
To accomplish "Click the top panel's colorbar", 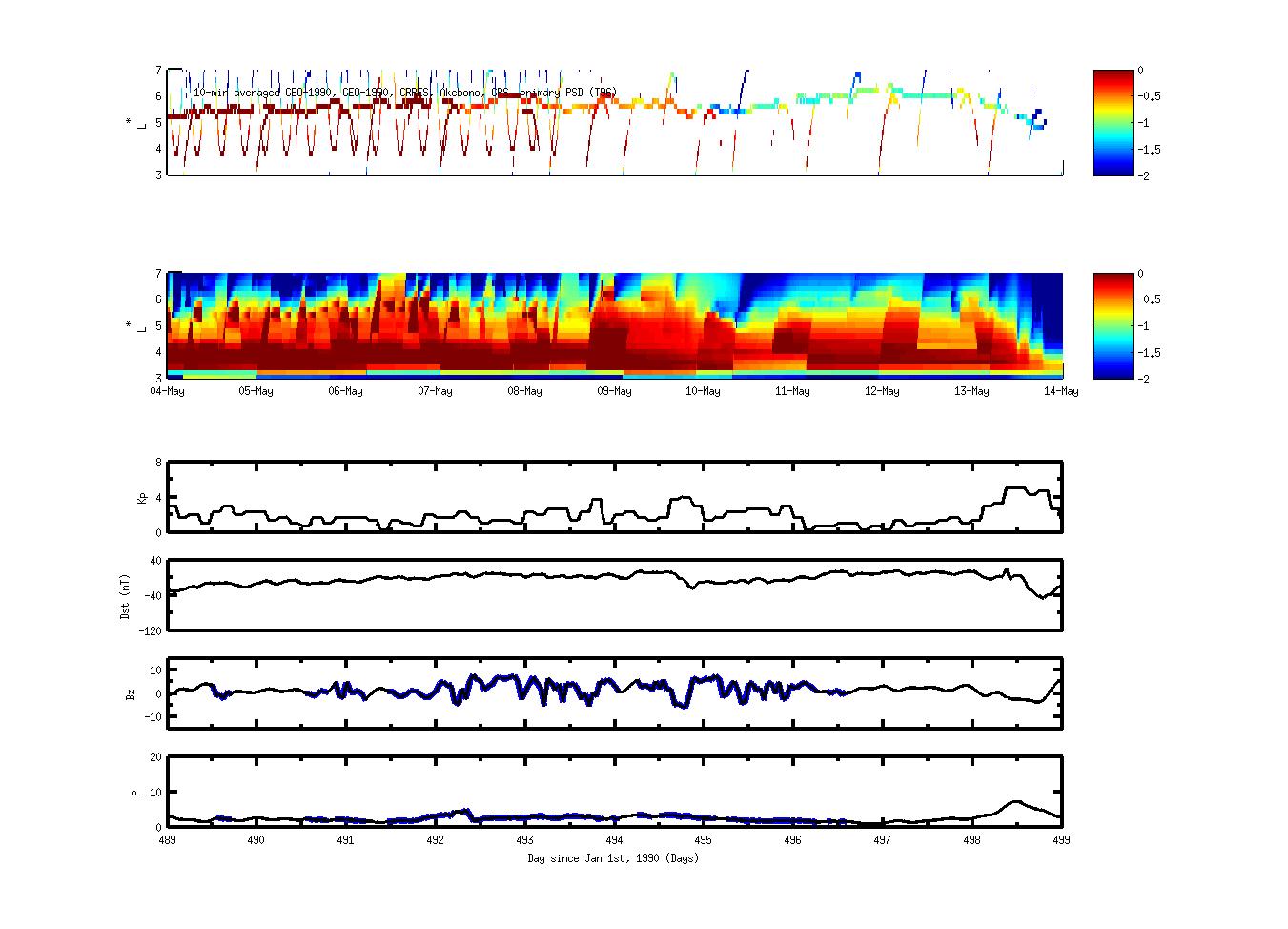I will point(1113,122).
